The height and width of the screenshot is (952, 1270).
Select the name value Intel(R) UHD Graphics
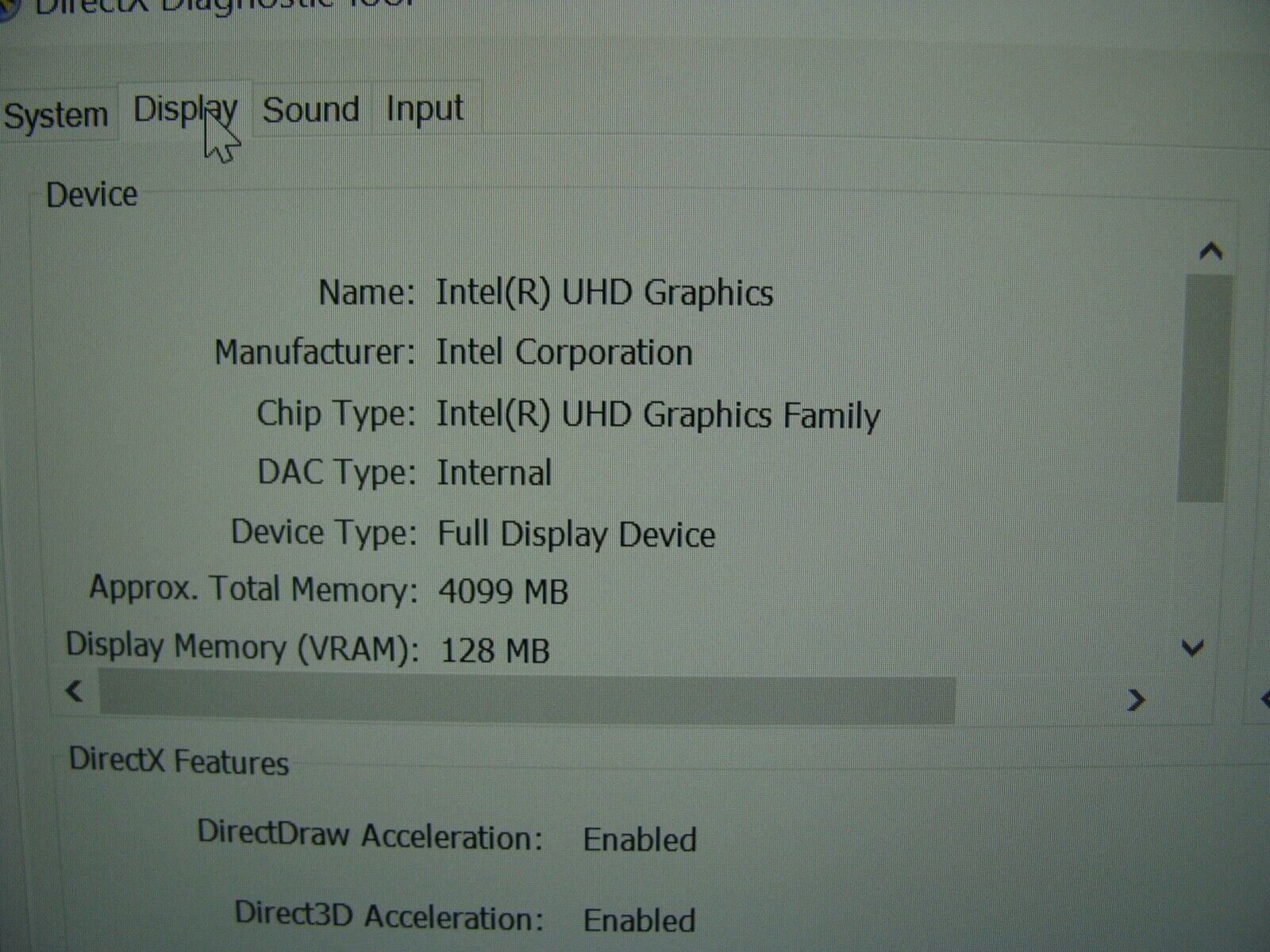click(604, 293)
